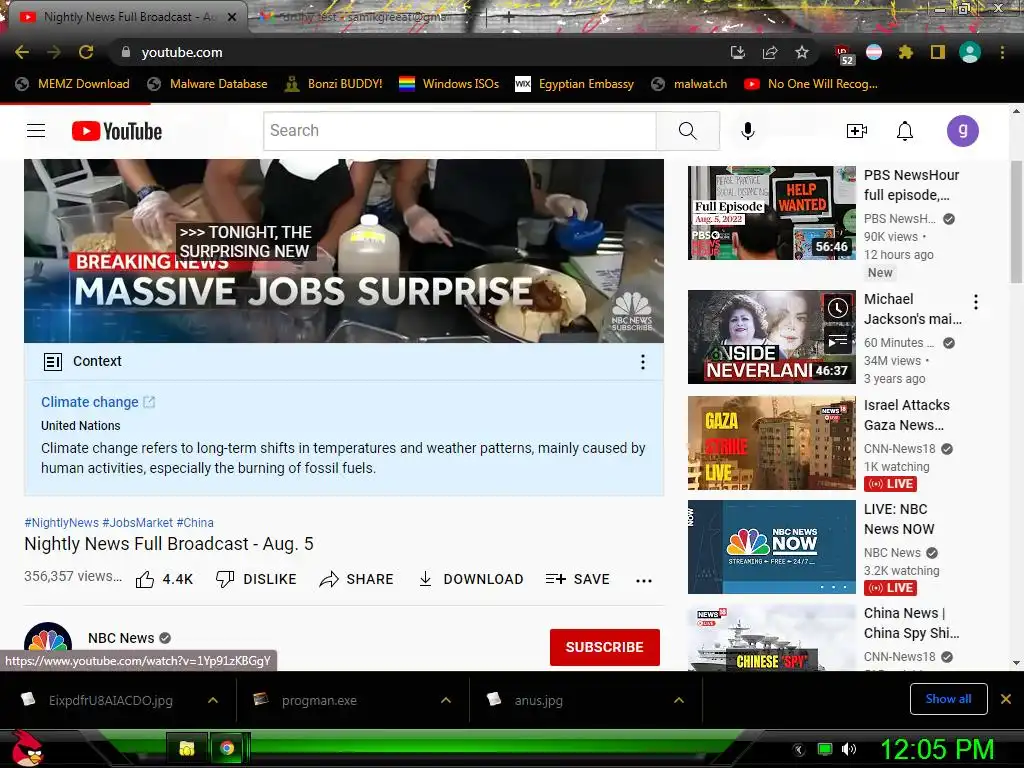Image resolution: width=1024 pixels, height=768 pixels.
Task: Open the Extensions puzzle piece menu
Action: point(905,52)
